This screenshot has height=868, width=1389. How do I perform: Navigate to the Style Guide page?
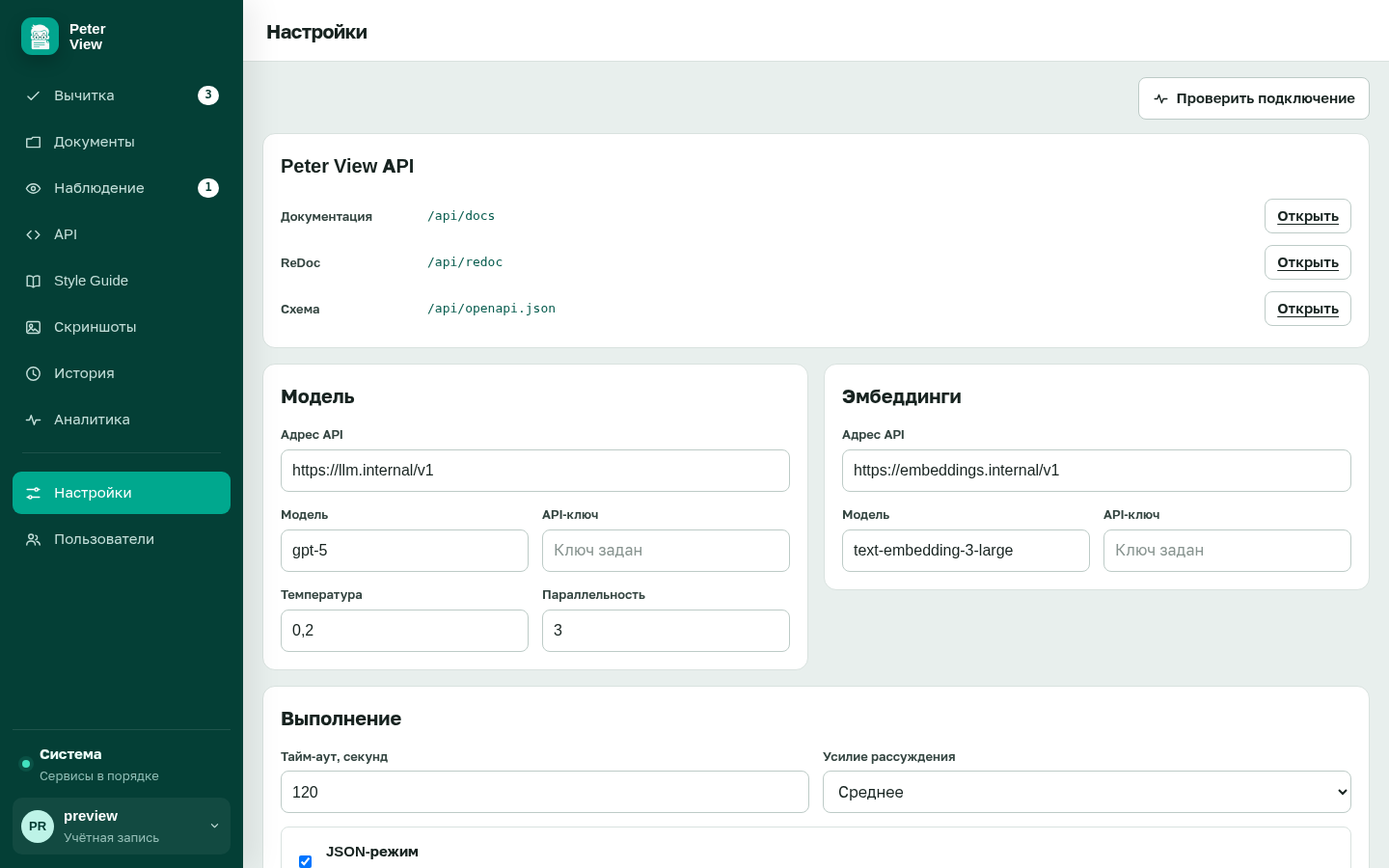[x=122, y=281]
